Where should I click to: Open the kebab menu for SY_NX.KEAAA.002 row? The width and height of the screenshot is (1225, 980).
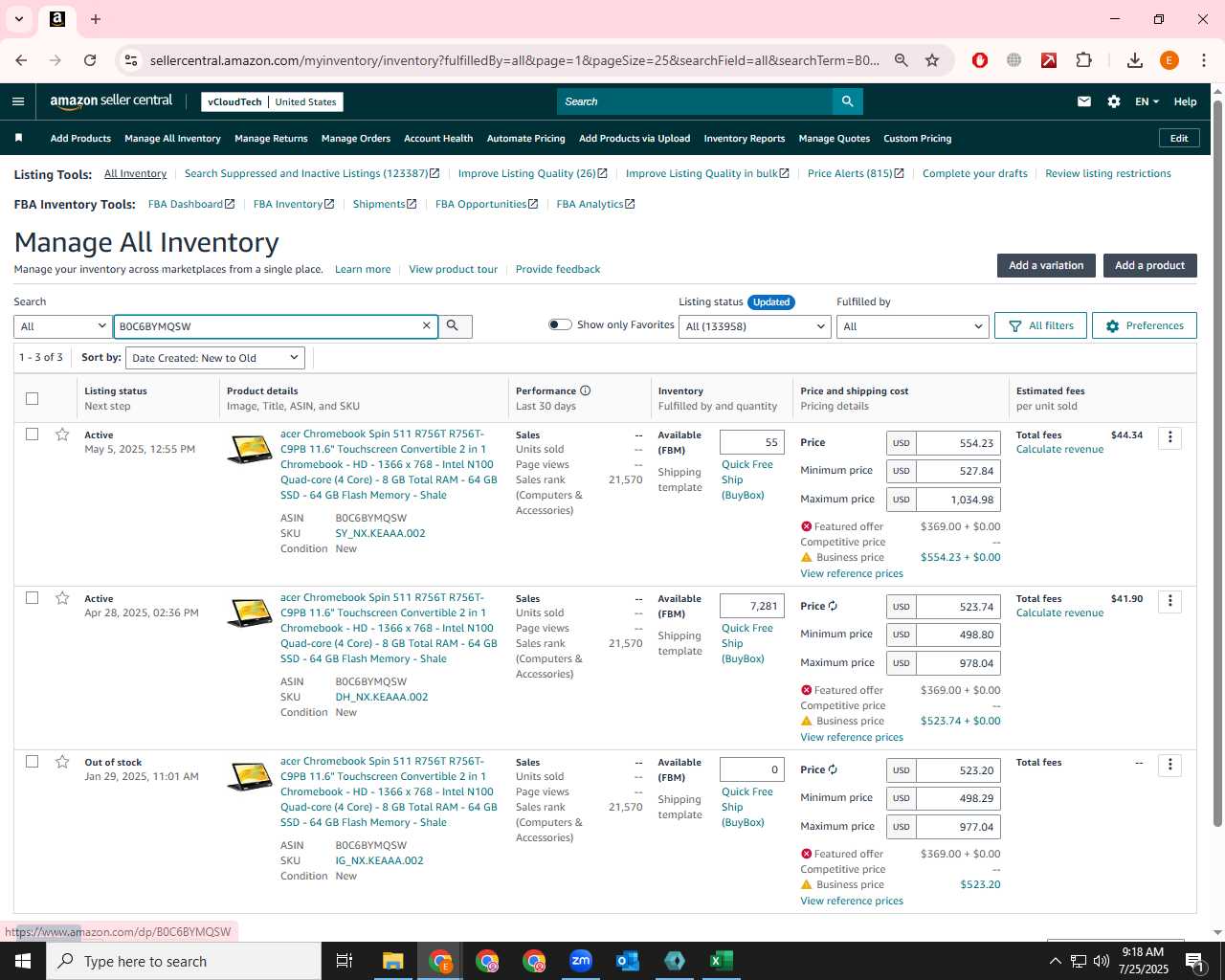(x=1169, y=437)
